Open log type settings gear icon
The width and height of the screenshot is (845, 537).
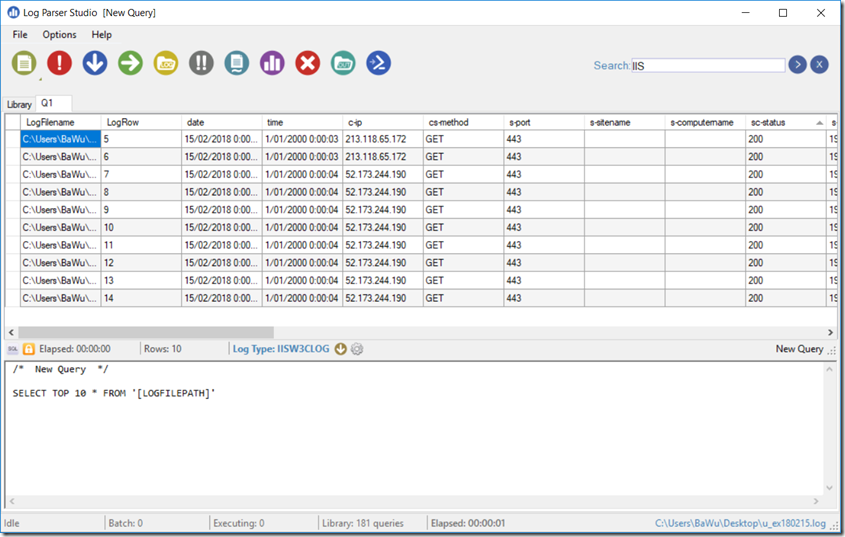357,349
